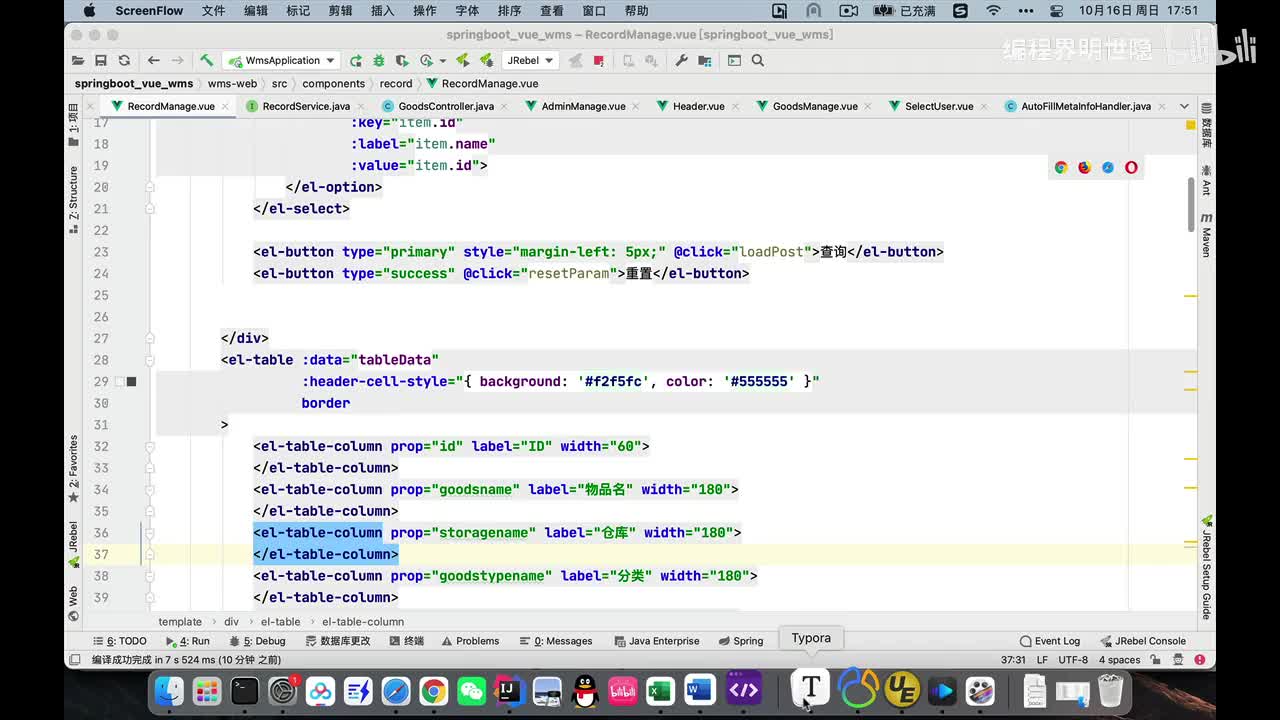Open Bilibili app from the Dock
This screenshot has width=1280, height=720.
pos(623,690)
